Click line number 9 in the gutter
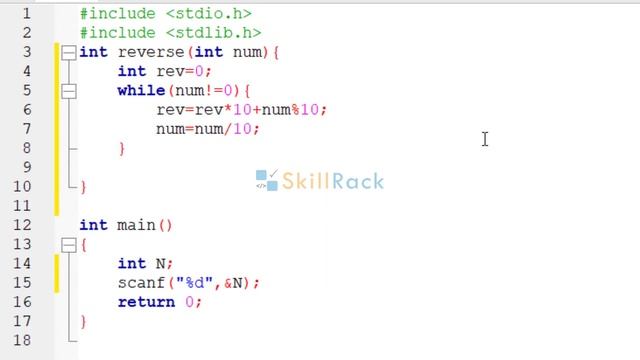The image size is (640, 360). click(27, 167)
